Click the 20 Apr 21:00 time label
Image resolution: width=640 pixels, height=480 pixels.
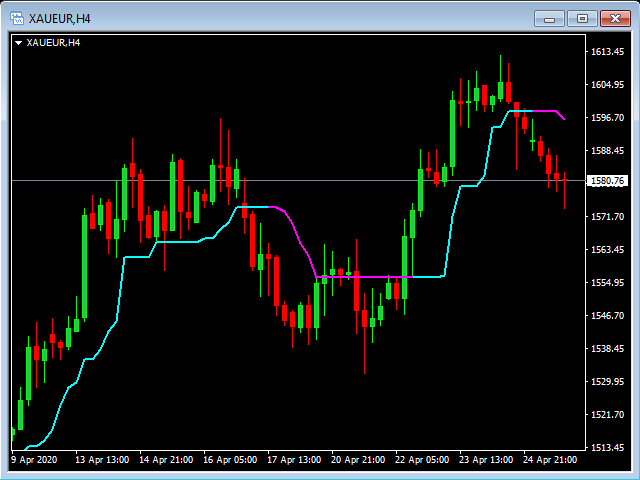(358, 460)
